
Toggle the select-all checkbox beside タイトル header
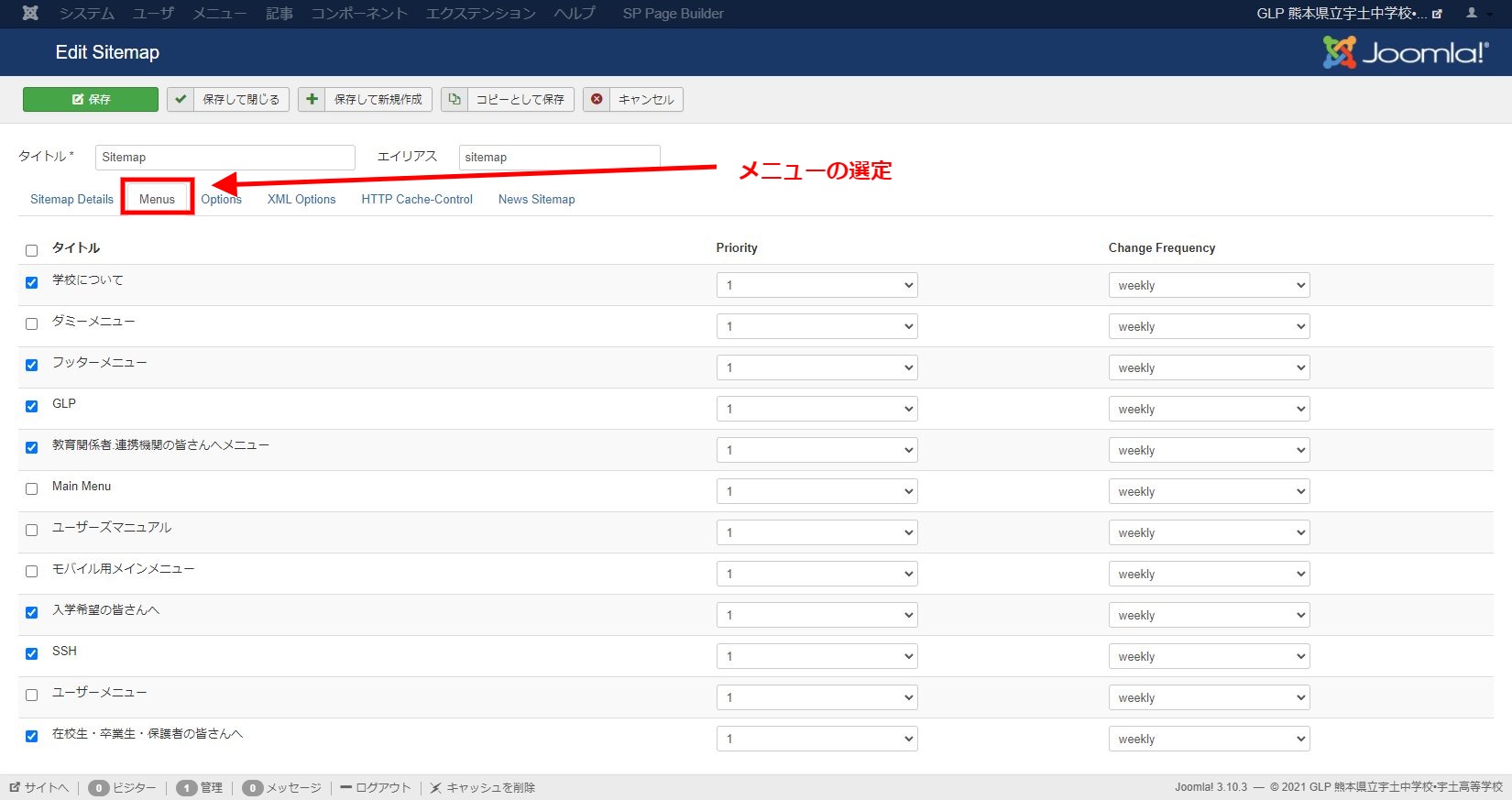point(32,250)
